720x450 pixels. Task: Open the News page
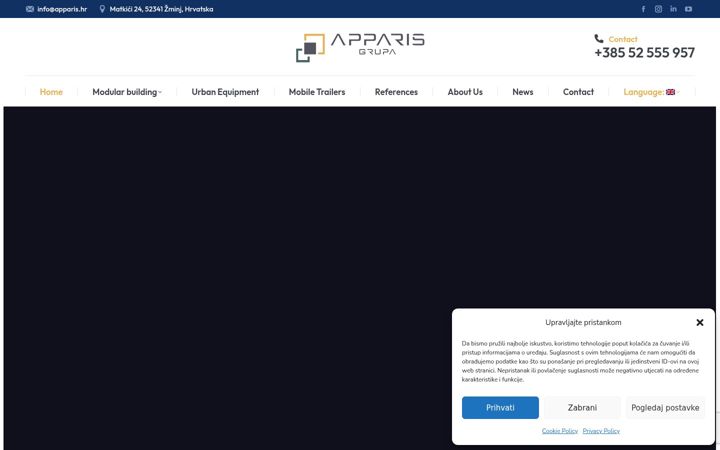tap(523, 92)
